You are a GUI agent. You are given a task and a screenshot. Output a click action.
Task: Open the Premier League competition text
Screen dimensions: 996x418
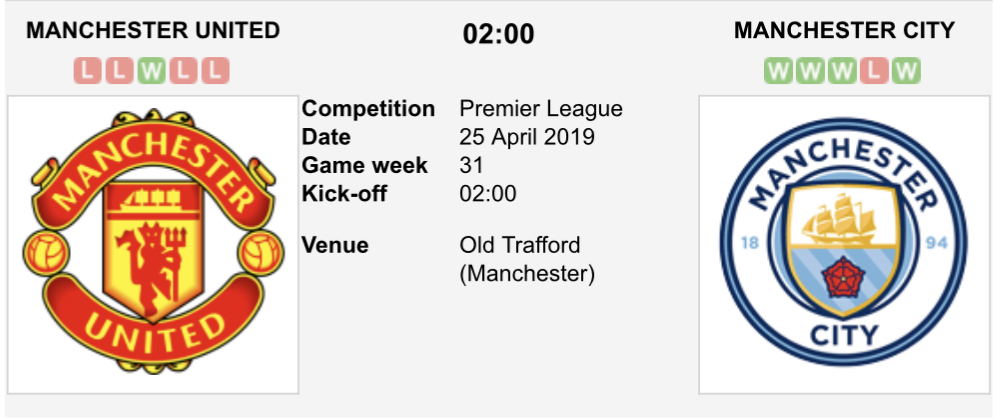coord(540,109)
